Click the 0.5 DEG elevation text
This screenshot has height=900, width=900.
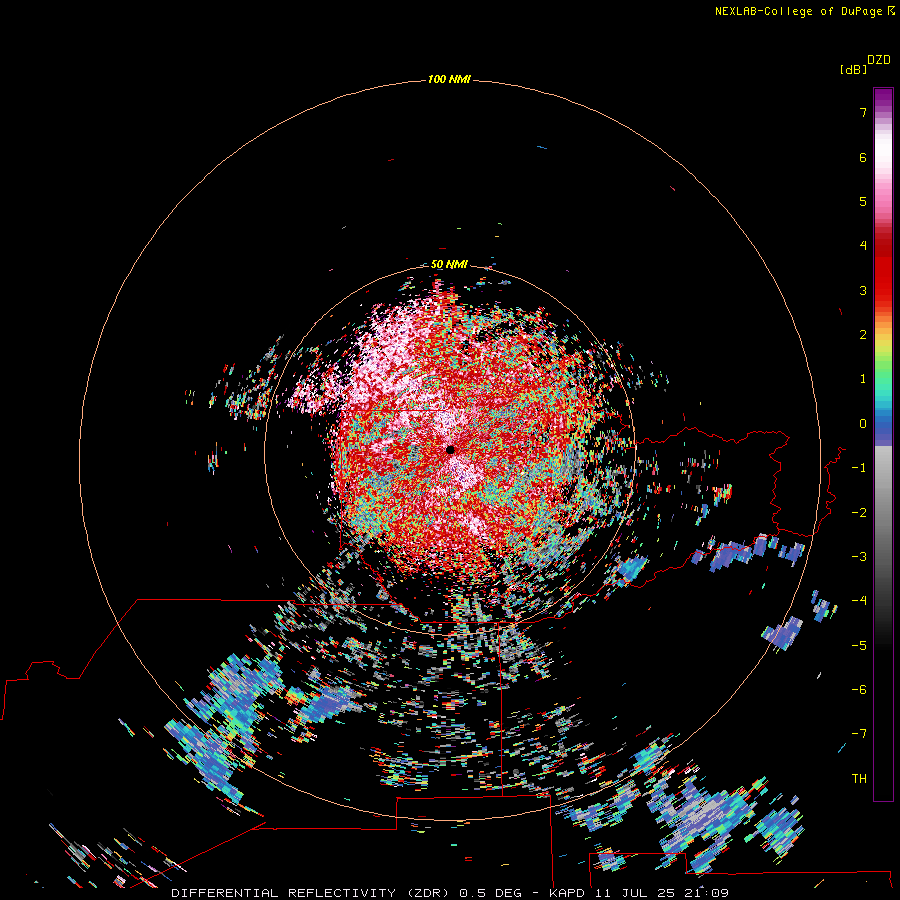(x=490, y=893)
